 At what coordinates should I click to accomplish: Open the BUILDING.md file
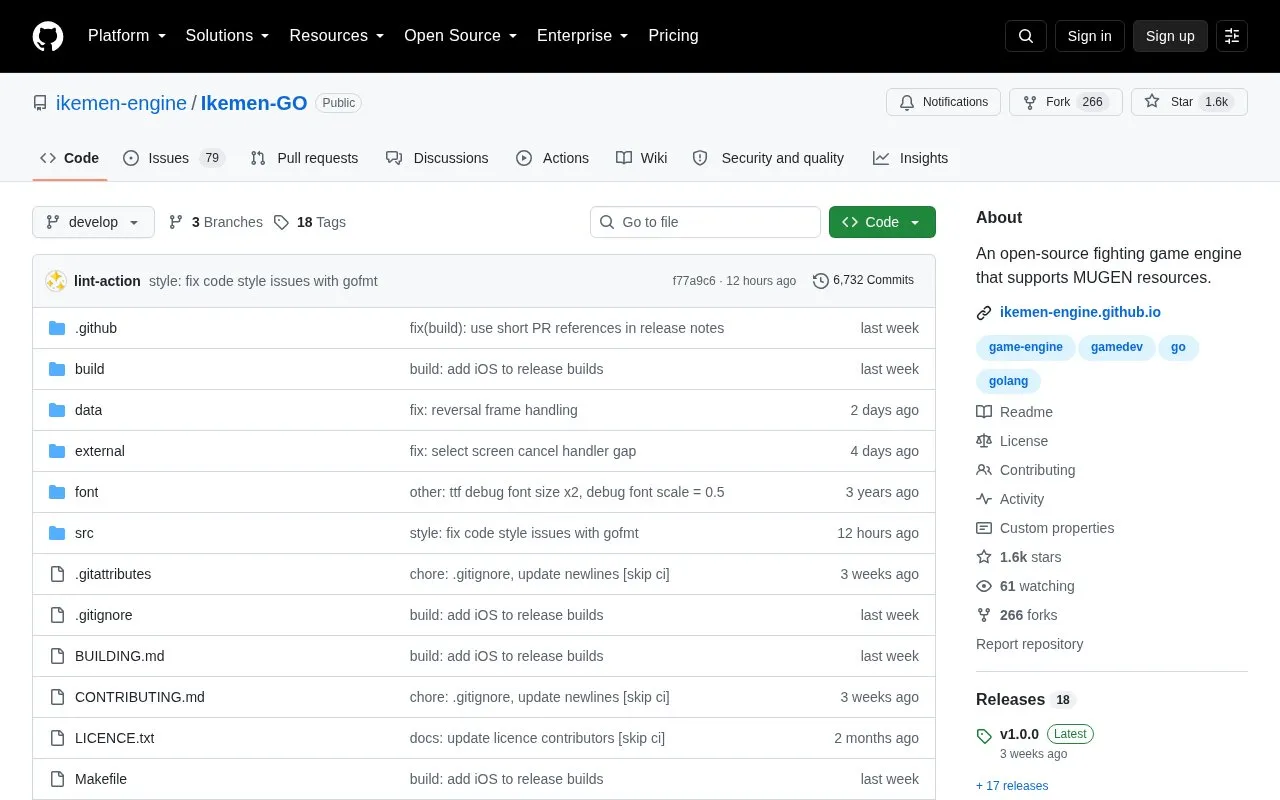point(120,656)
